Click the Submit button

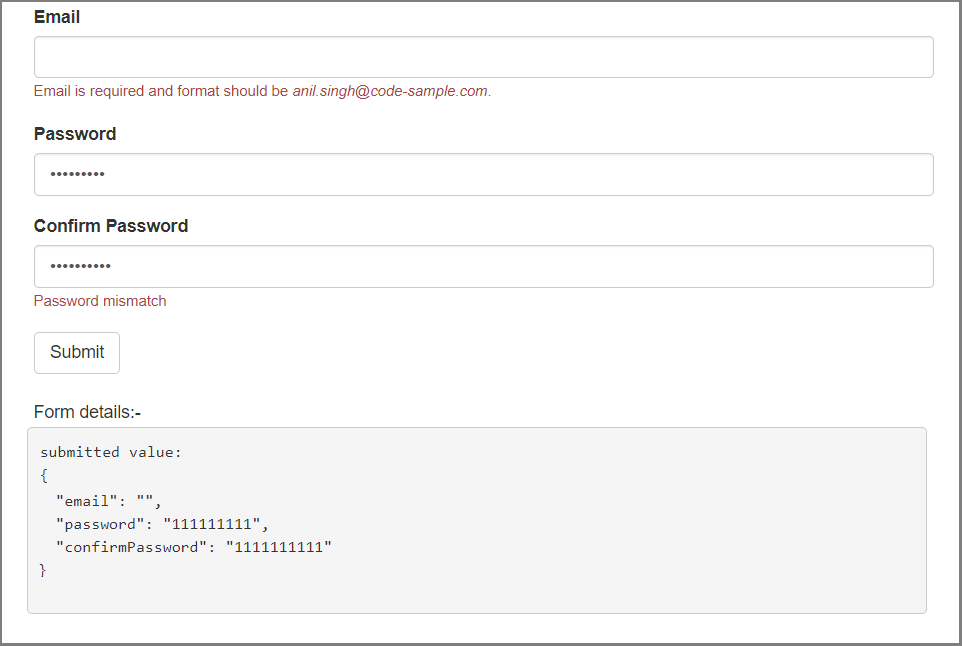pyautogui.click(x=77, y=353)
